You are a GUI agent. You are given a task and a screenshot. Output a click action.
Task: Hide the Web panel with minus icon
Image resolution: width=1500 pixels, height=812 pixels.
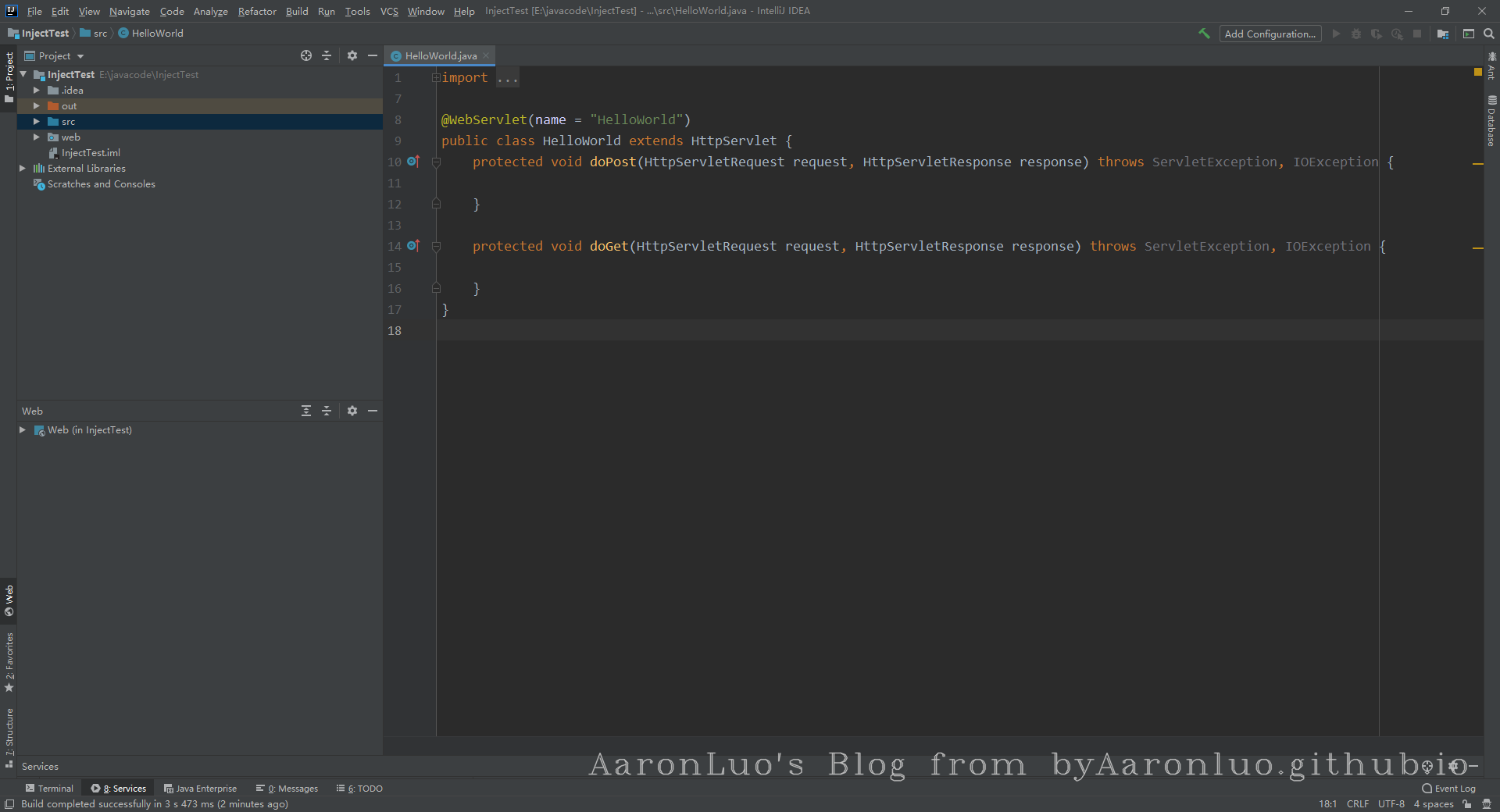tap(373, 411)
